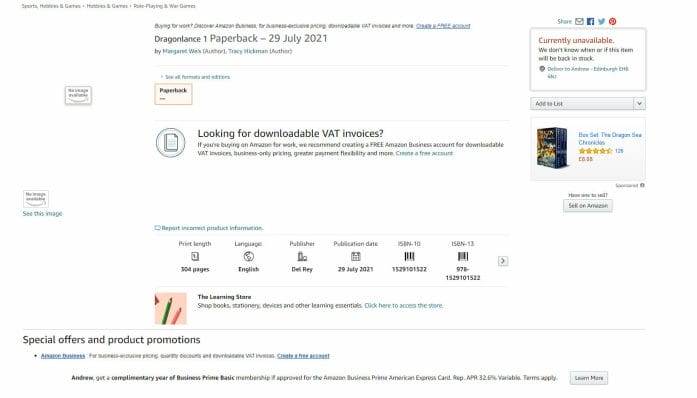Open the Hobbies & Games breadcrumb

click(107, 6)
